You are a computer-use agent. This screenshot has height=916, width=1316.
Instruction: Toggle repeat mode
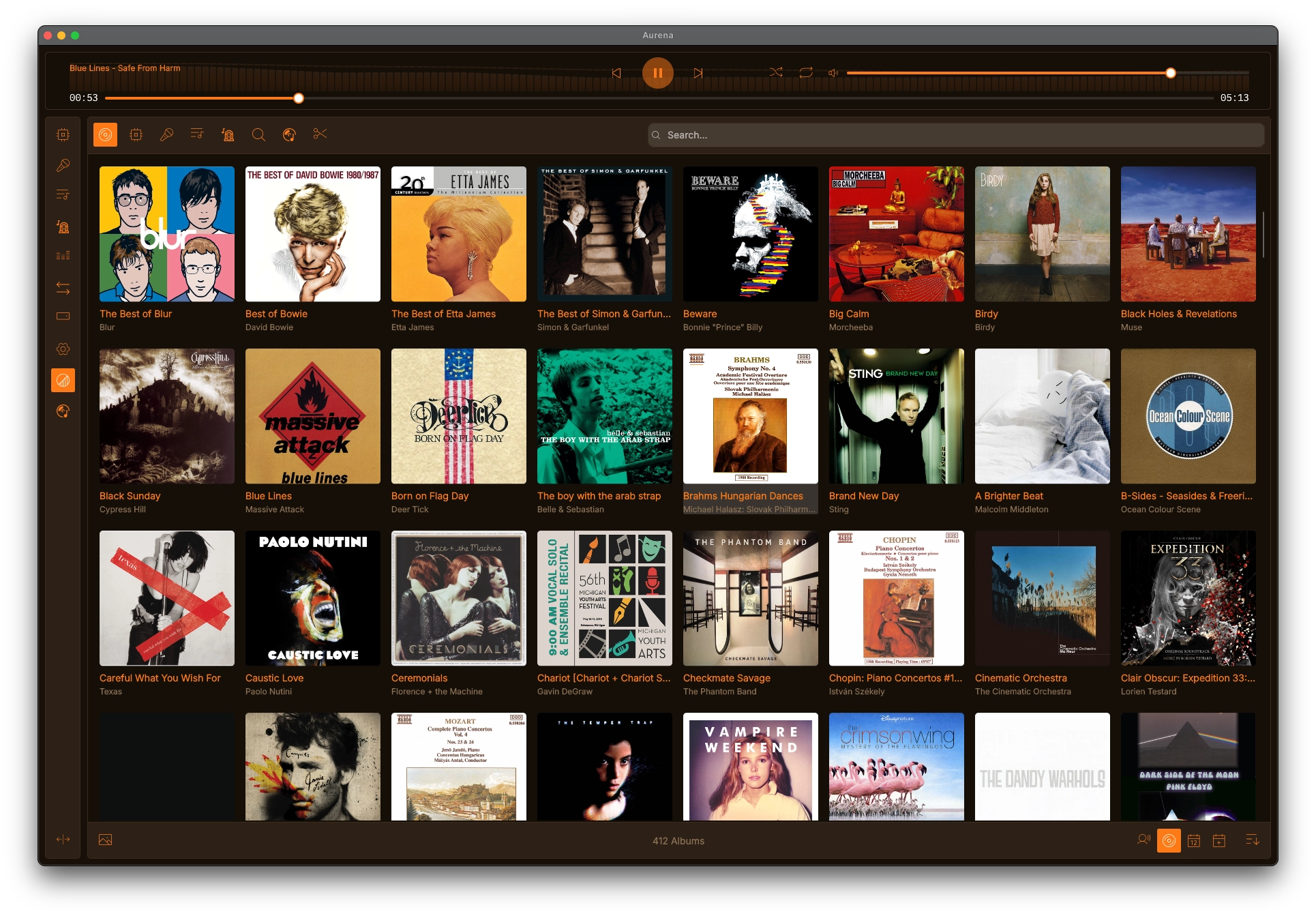click(x=806, y=72)
